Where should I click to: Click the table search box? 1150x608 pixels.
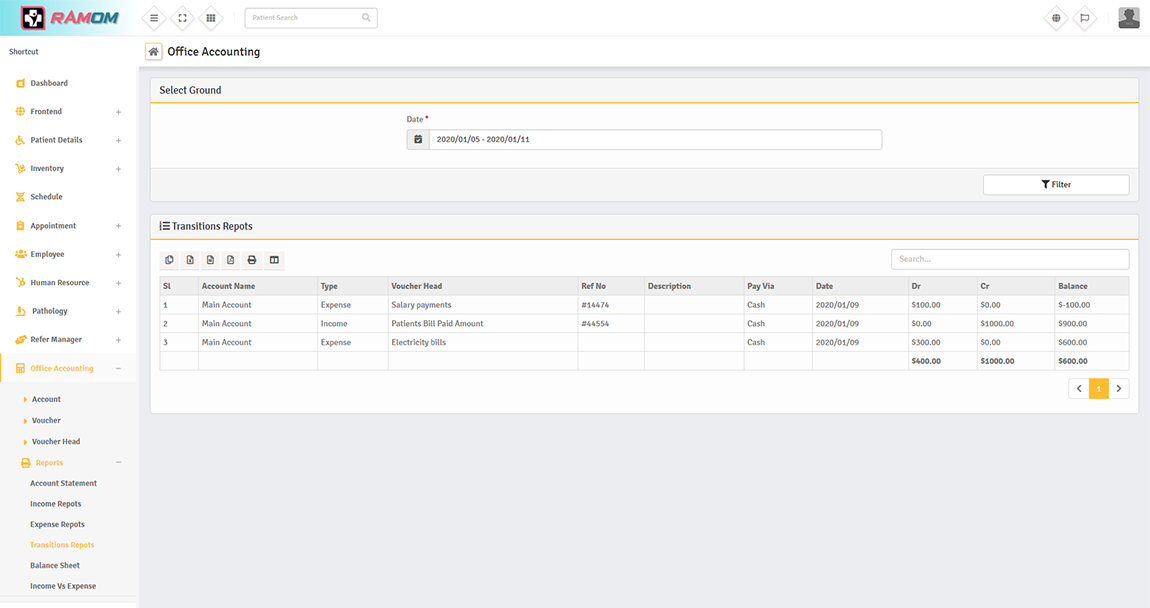1009,259
